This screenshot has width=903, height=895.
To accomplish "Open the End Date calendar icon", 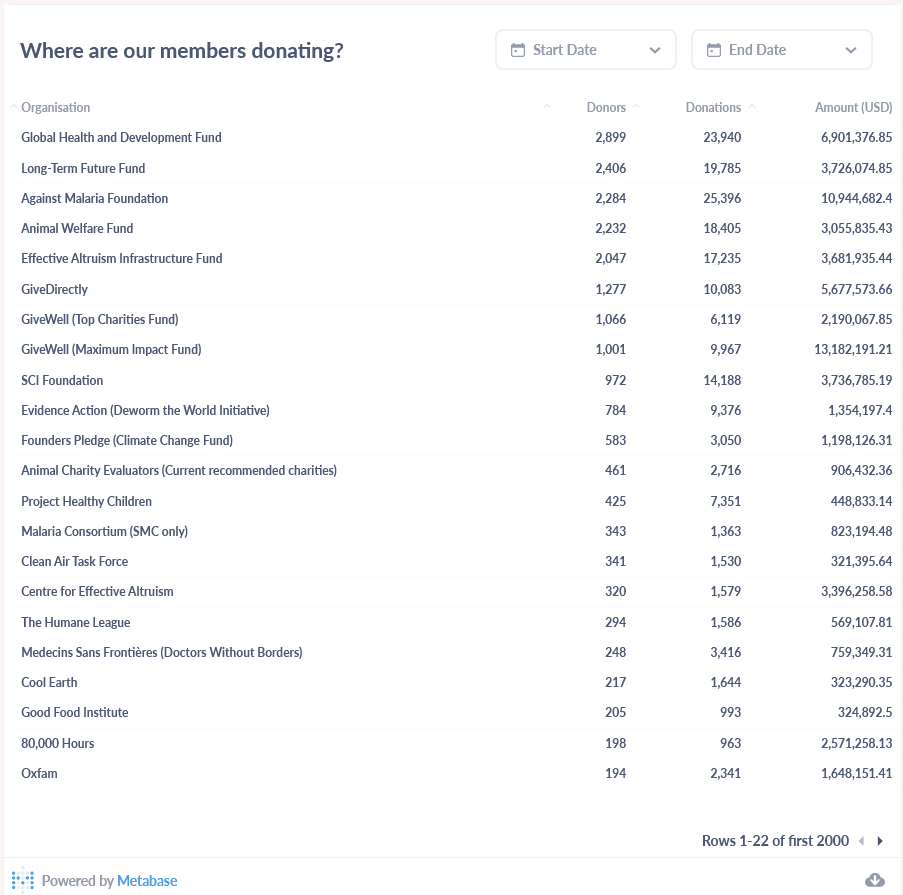I will 714,48.
